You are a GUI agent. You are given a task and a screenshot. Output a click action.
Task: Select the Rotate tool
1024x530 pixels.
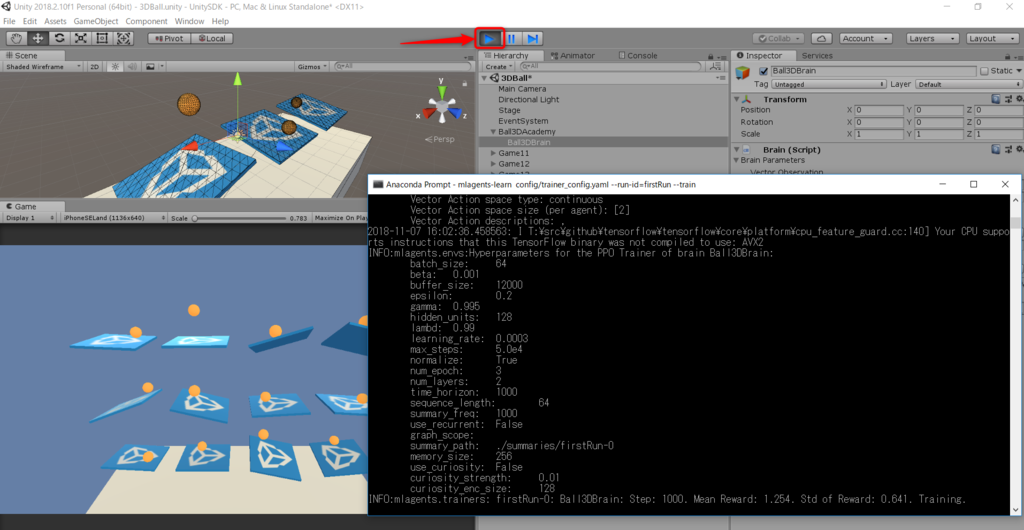click(x=59, y=39)
